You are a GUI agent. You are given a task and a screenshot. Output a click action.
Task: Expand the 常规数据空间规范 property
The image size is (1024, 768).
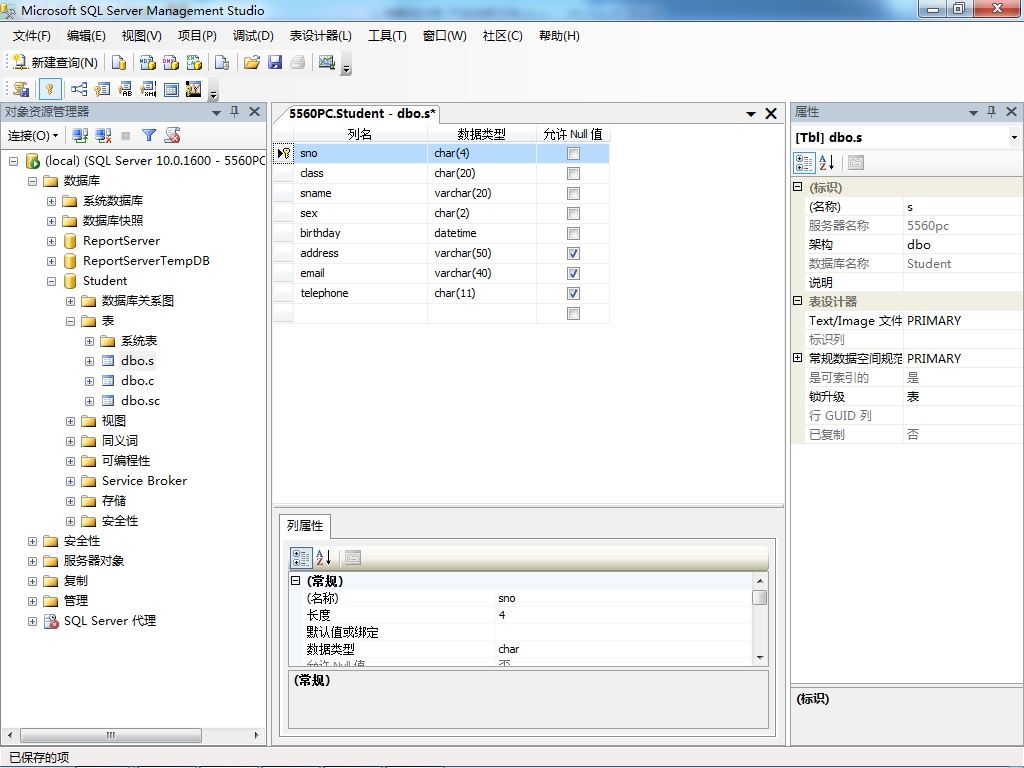[x=797, y=358]
